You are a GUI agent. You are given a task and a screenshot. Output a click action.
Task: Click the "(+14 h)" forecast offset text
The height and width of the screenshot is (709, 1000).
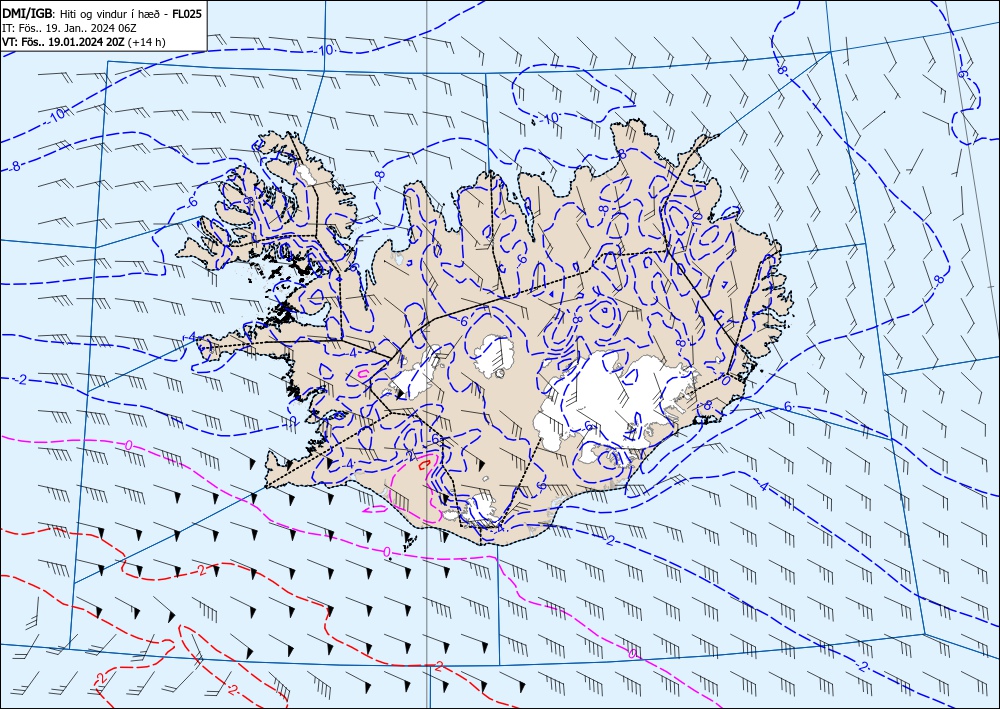(x=147, y=42)
